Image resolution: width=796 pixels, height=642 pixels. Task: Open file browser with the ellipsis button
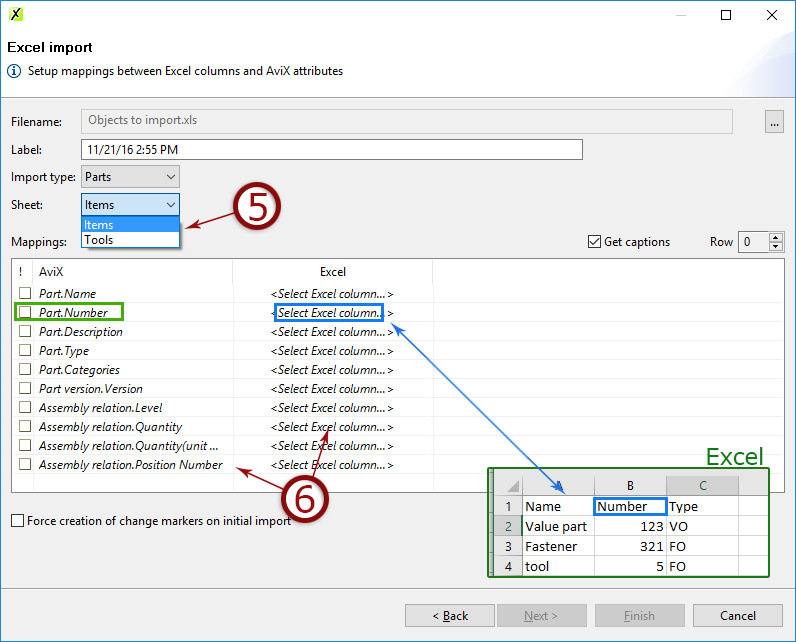click(x=774, y=122)
